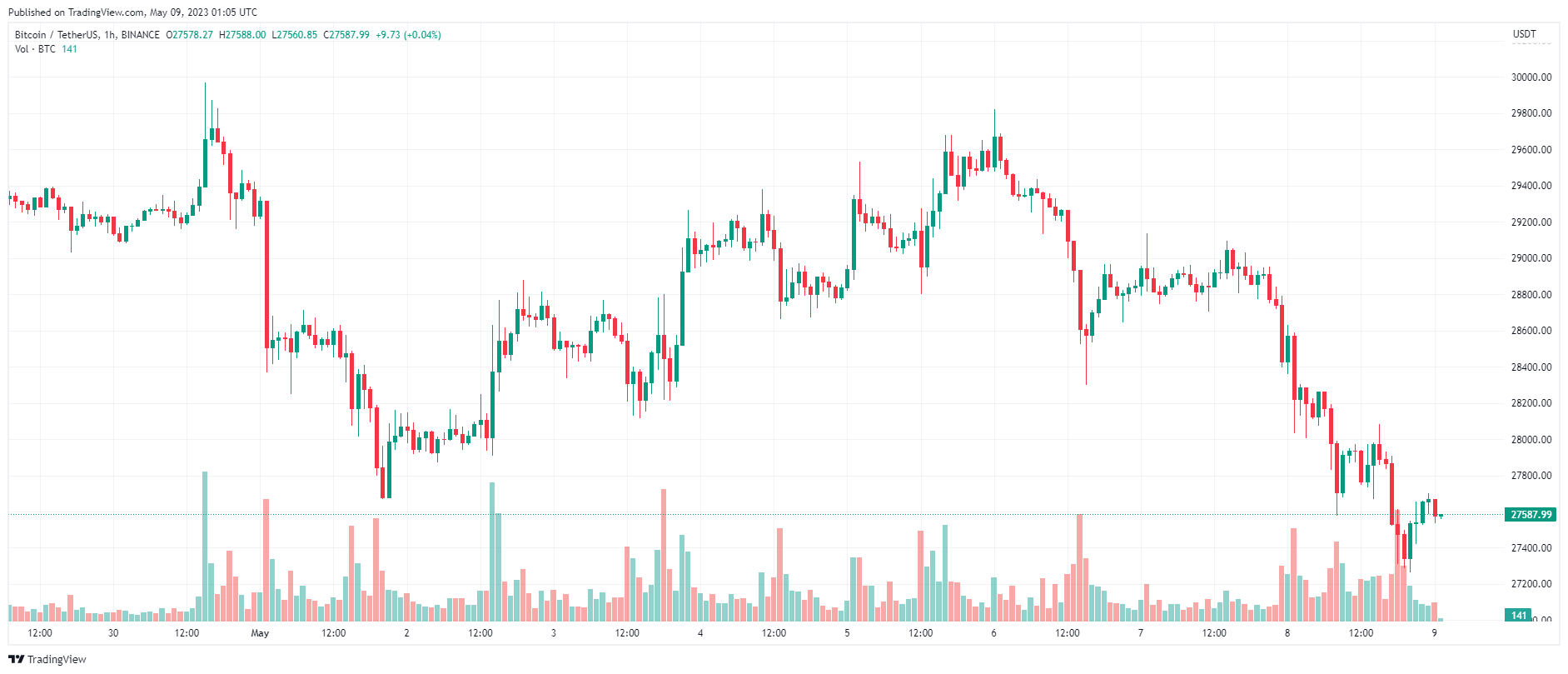Click the date 9 marker on time axis
This screenshot has width=1568, height=674.
tap(1434, 633)
